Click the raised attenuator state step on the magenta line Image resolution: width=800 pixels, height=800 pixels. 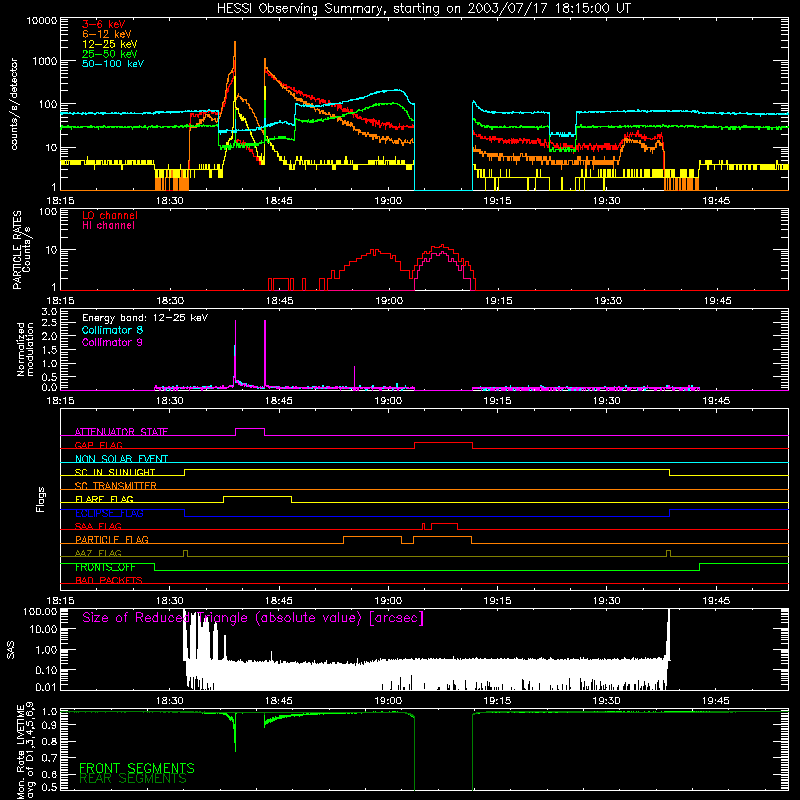[x=250, y=429]
